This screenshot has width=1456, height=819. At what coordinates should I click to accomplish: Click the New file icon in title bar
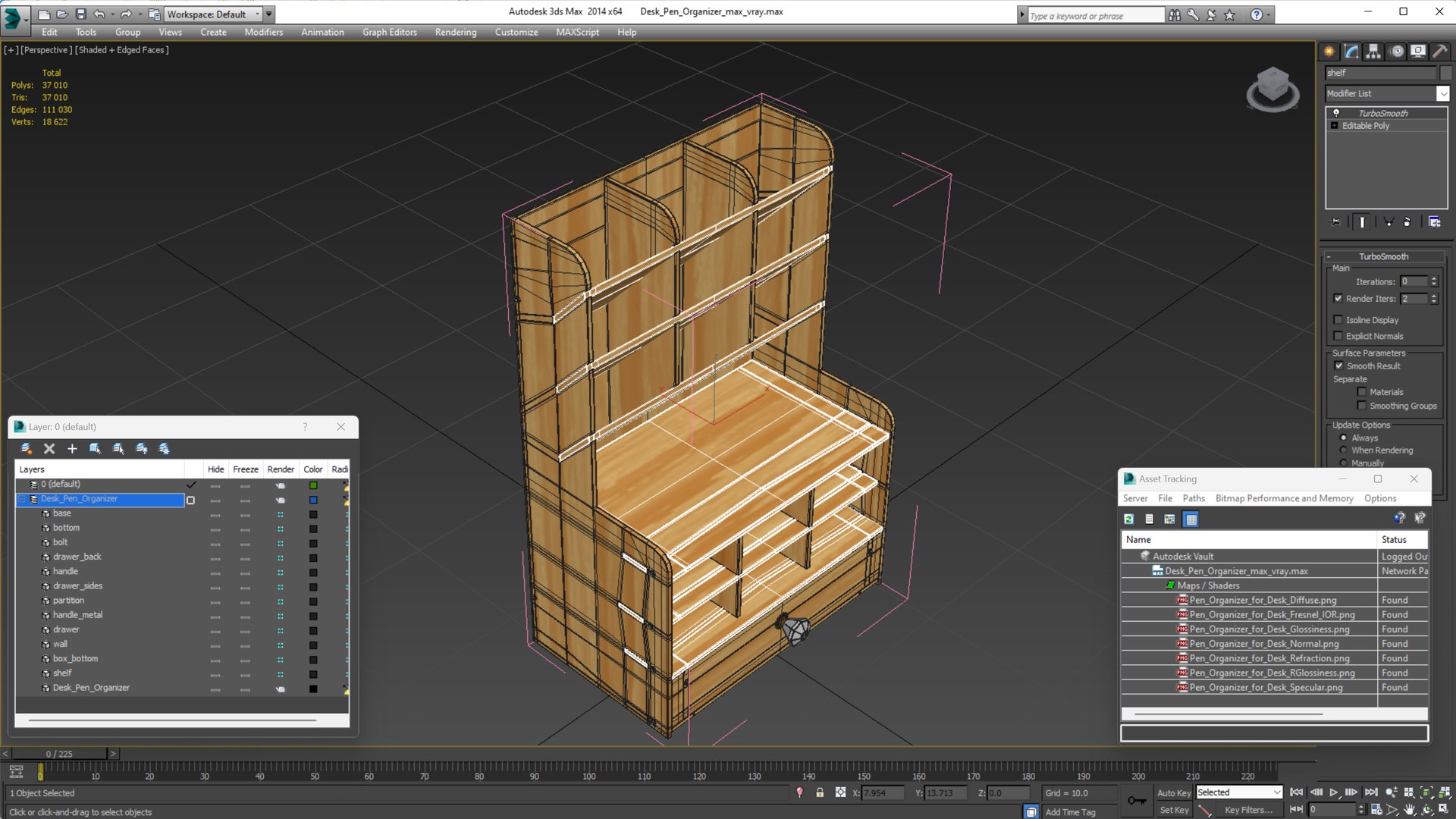point(44,14)
